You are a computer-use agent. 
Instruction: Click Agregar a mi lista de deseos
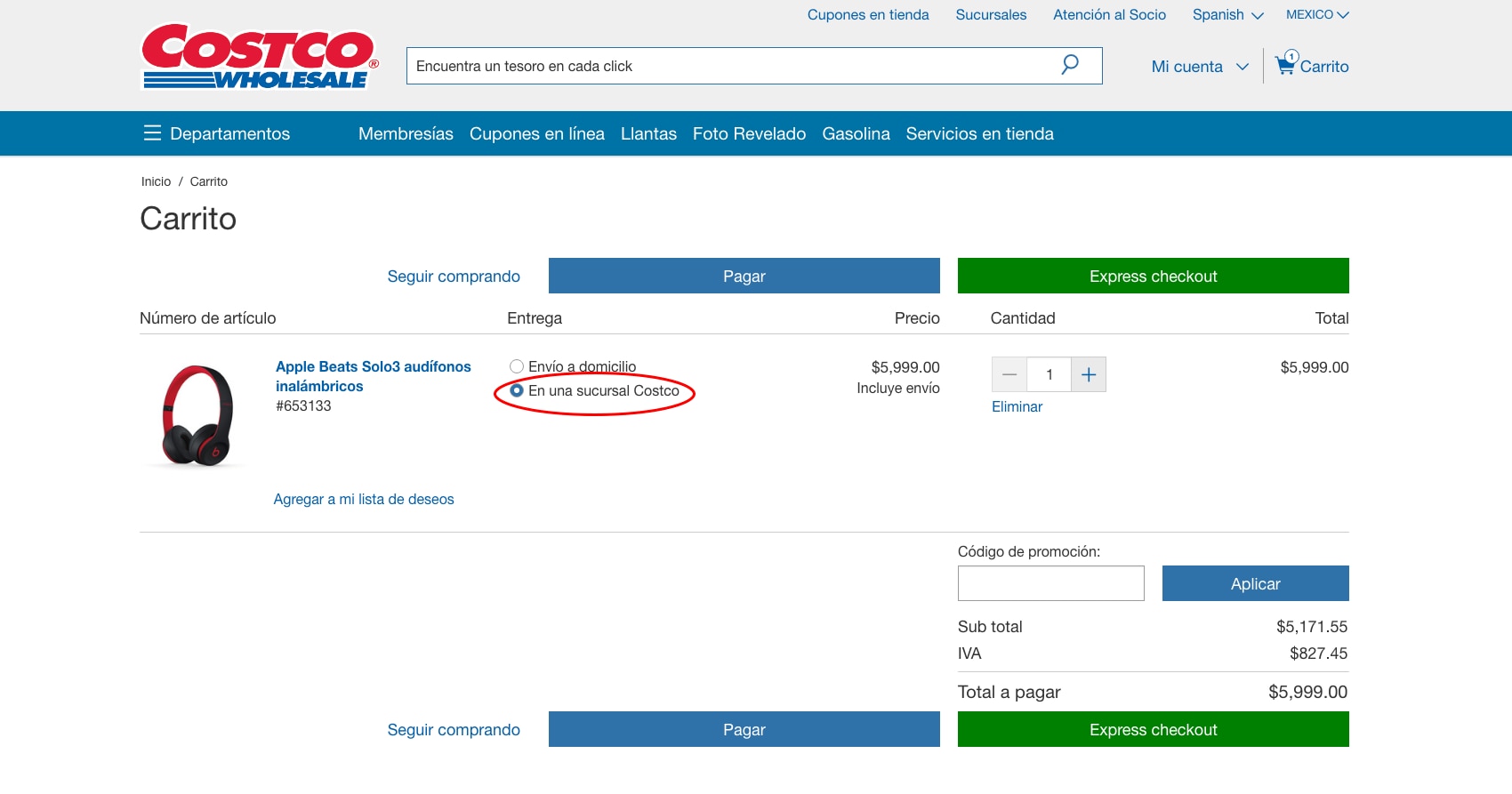[364, 500]
